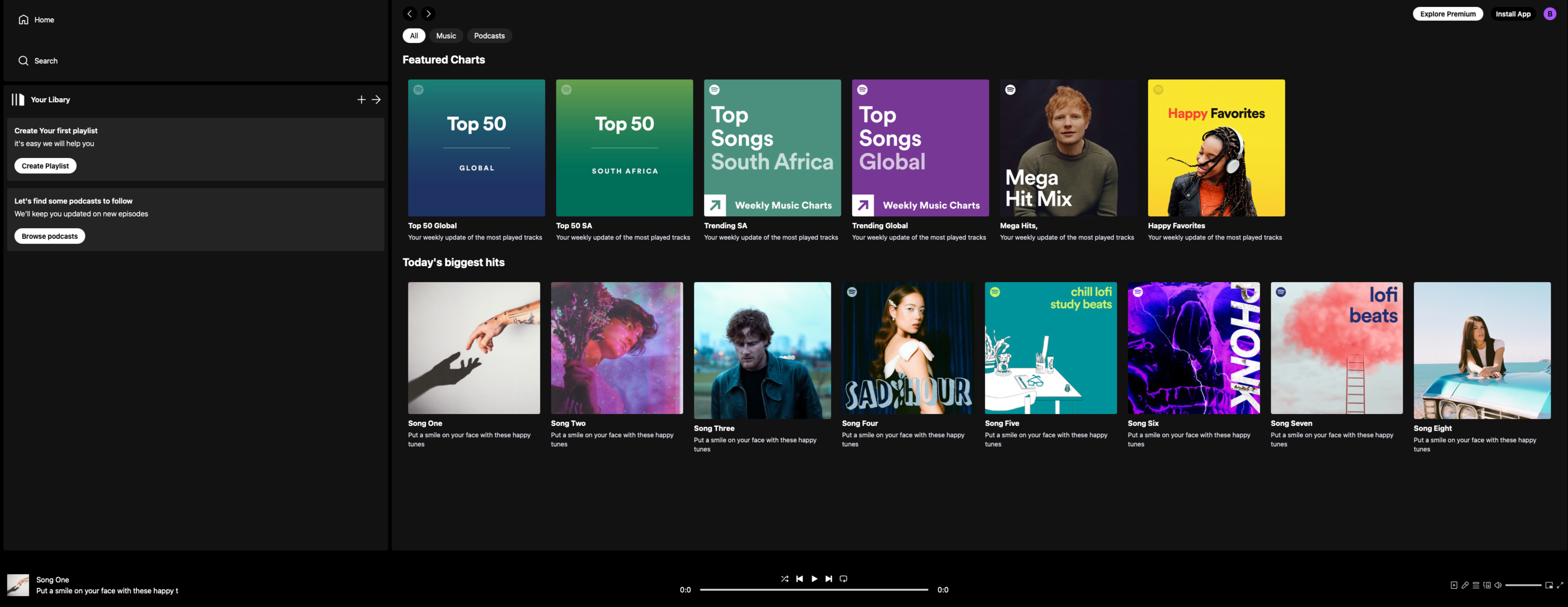
Task: Select the Podcasts filter tab
Action: tap(489, 36)
